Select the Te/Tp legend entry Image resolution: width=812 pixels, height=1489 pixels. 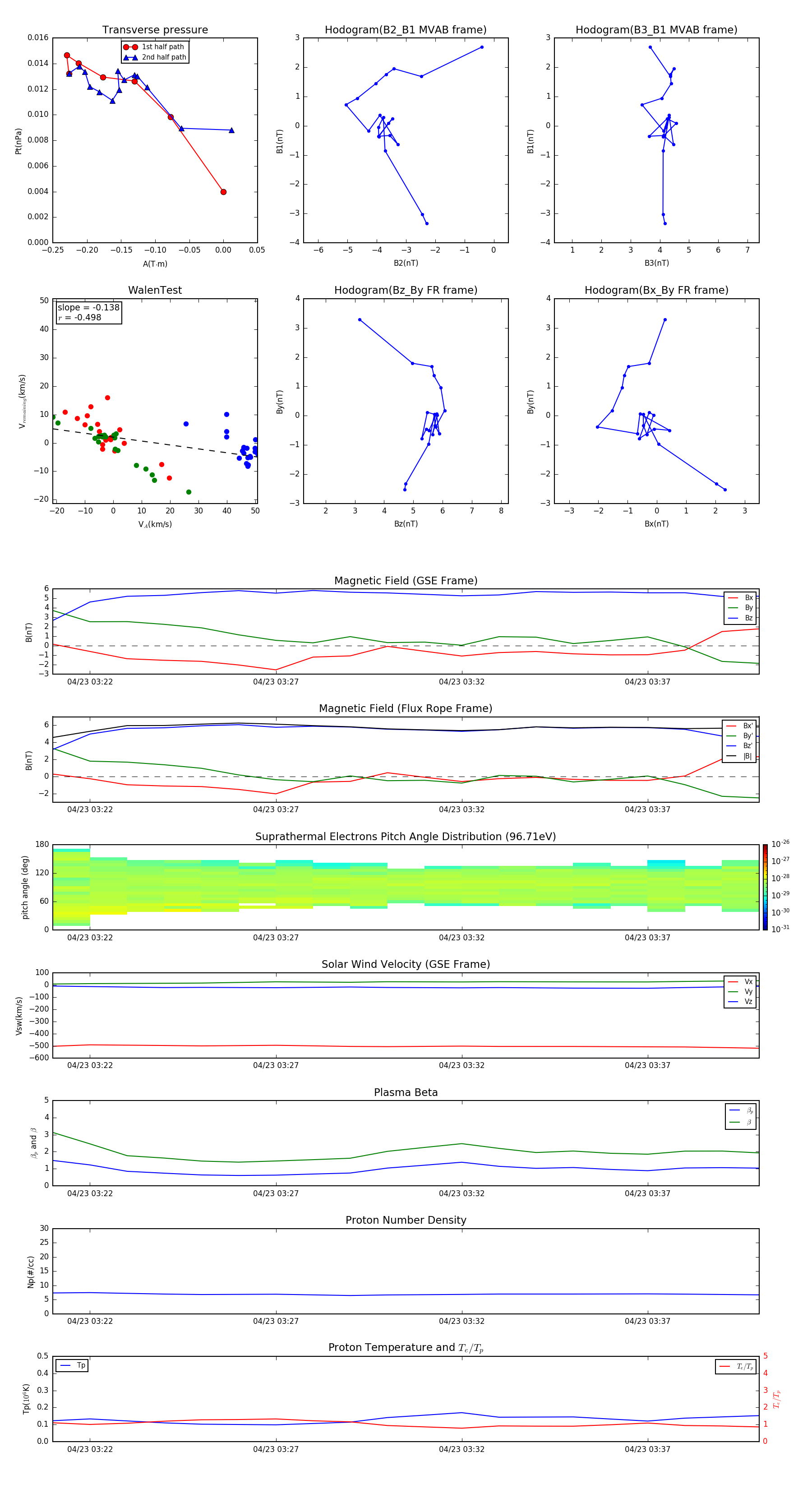[x=736, y=1366]
